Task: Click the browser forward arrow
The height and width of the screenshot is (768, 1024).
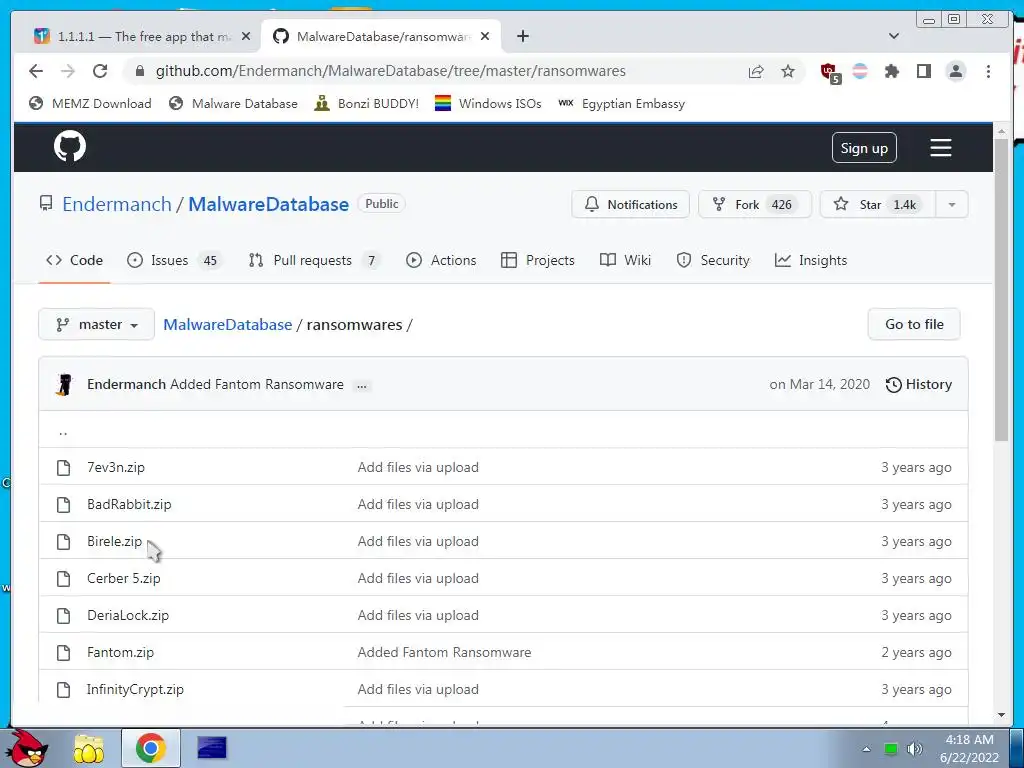Action: point(68,71)
